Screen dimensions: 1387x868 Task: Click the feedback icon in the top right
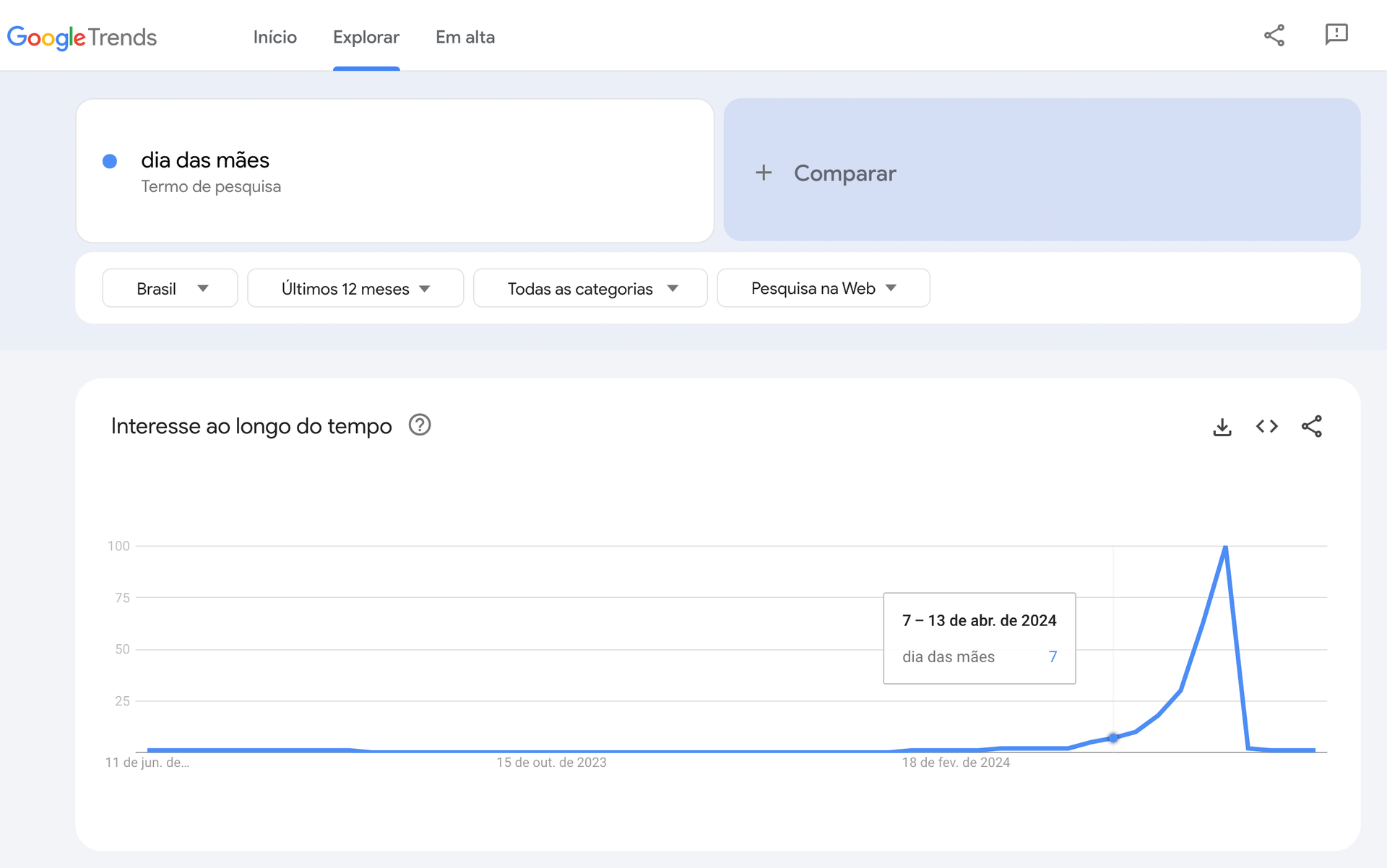click(1337, 34)
